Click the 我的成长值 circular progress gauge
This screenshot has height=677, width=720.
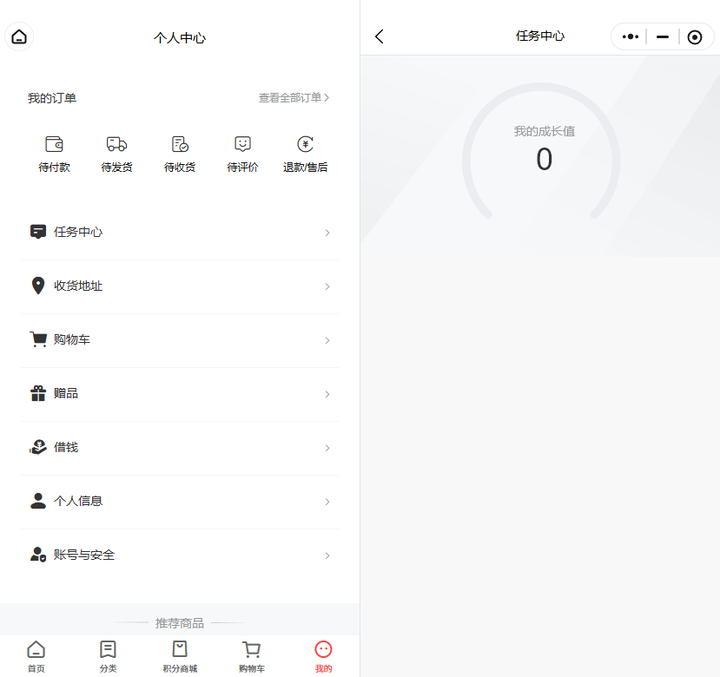541,152
